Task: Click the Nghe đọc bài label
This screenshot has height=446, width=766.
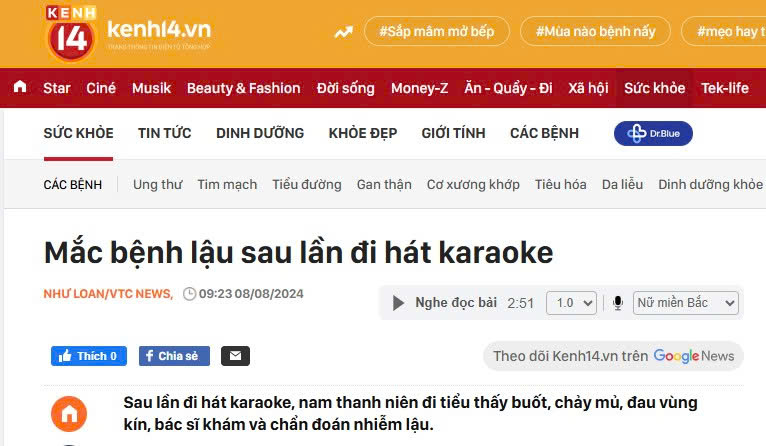Action: pyautogui.click(x=456, y=303)
